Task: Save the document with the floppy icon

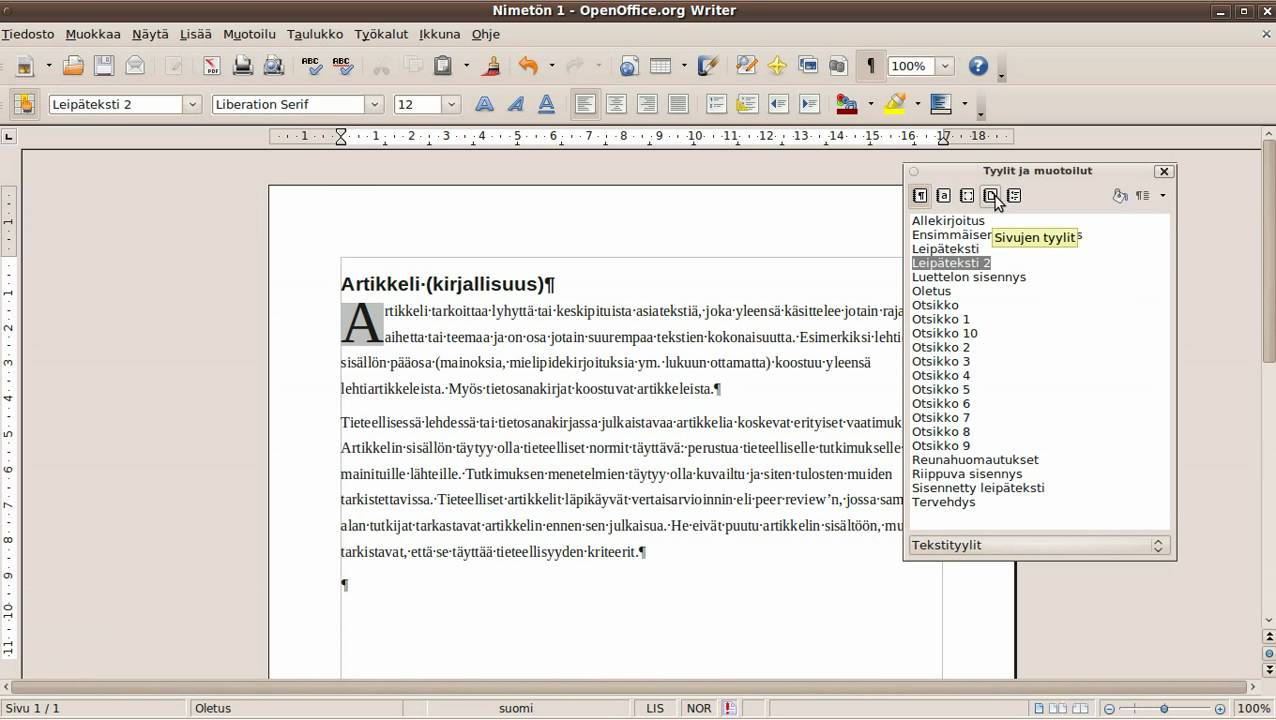Action: pos(104,66)
